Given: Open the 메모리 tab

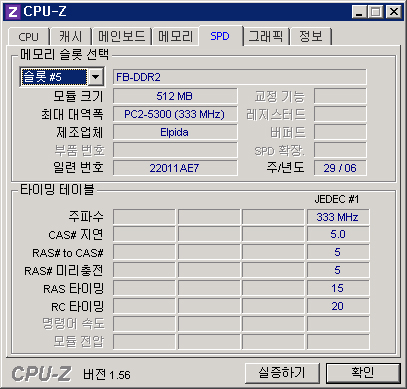Looking at the screenshot, I should pyautogui.click(x=175, y=37).
